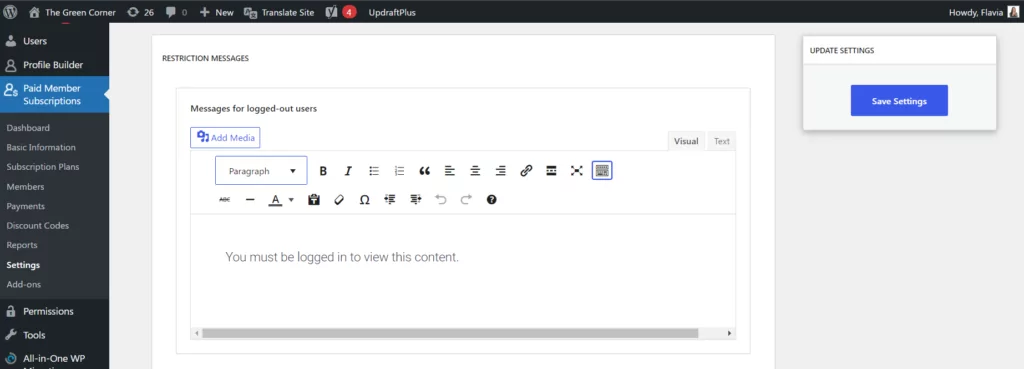Align text left
Screen dimensions: 1024x369
[x=450, y=170]
